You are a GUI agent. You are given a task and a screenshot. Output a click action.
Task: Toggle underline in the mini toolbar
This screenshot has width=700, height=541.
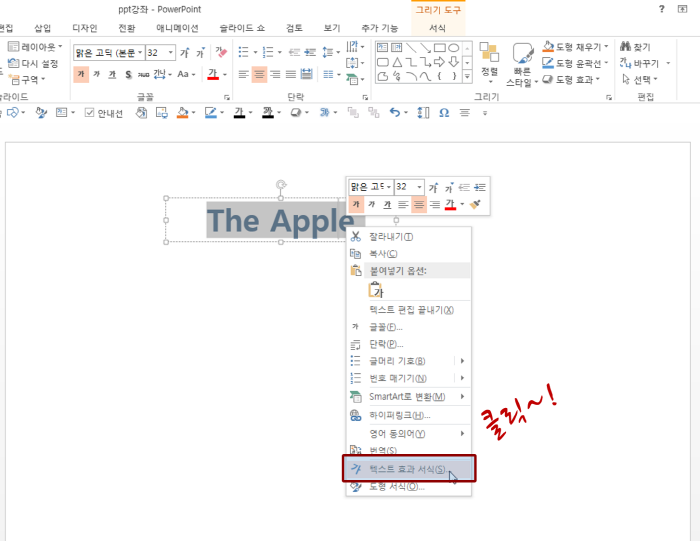tap(387, 204)
